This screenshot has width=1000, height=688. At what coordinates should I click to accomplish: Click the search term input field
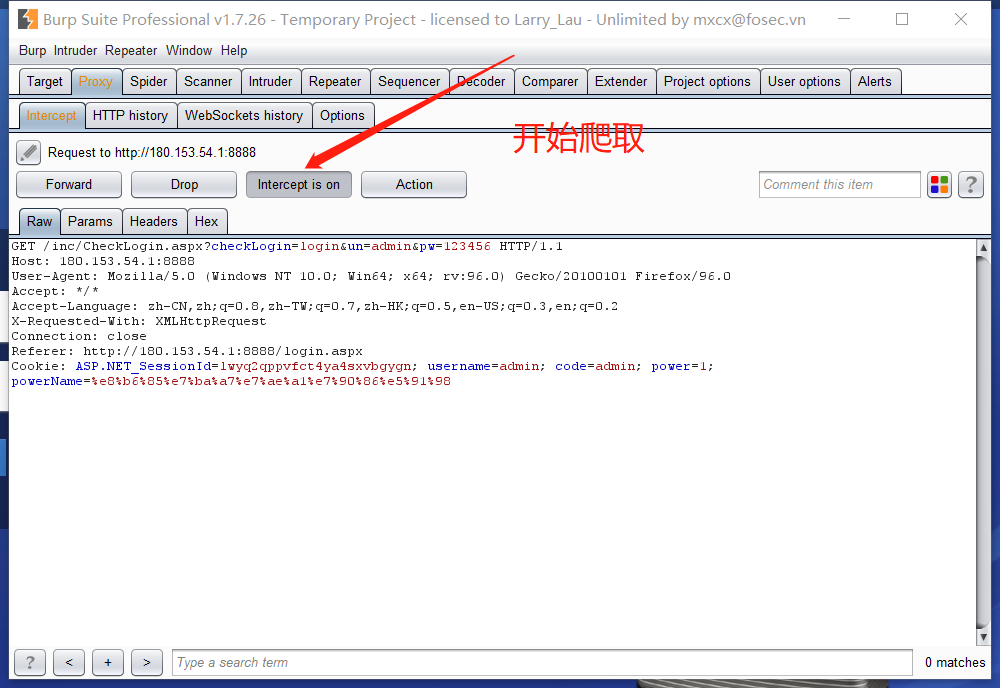[x=542, y=662]
